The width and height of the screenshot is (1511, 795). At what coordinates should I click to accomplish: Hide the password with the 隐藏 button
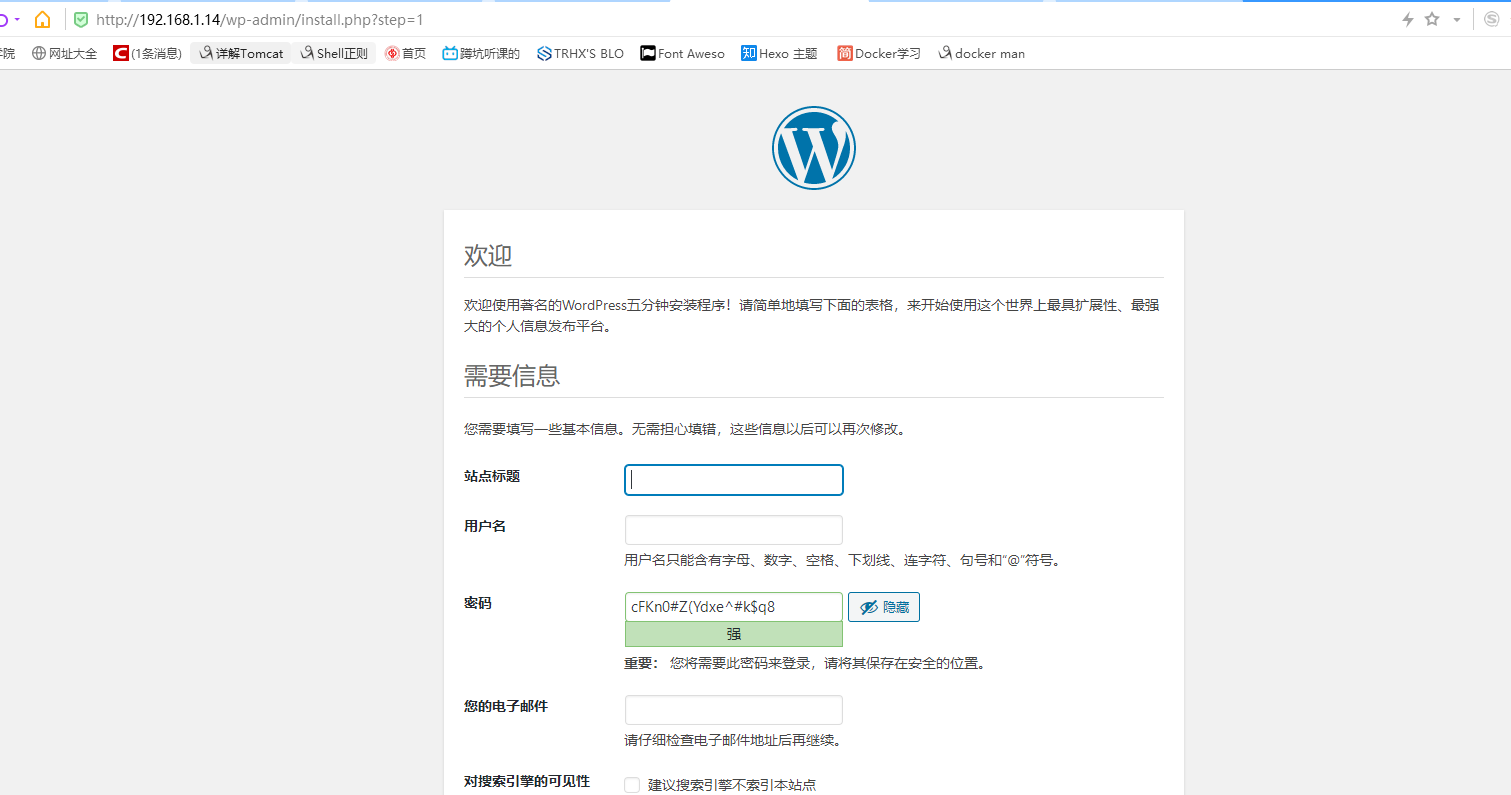(884, 607)
